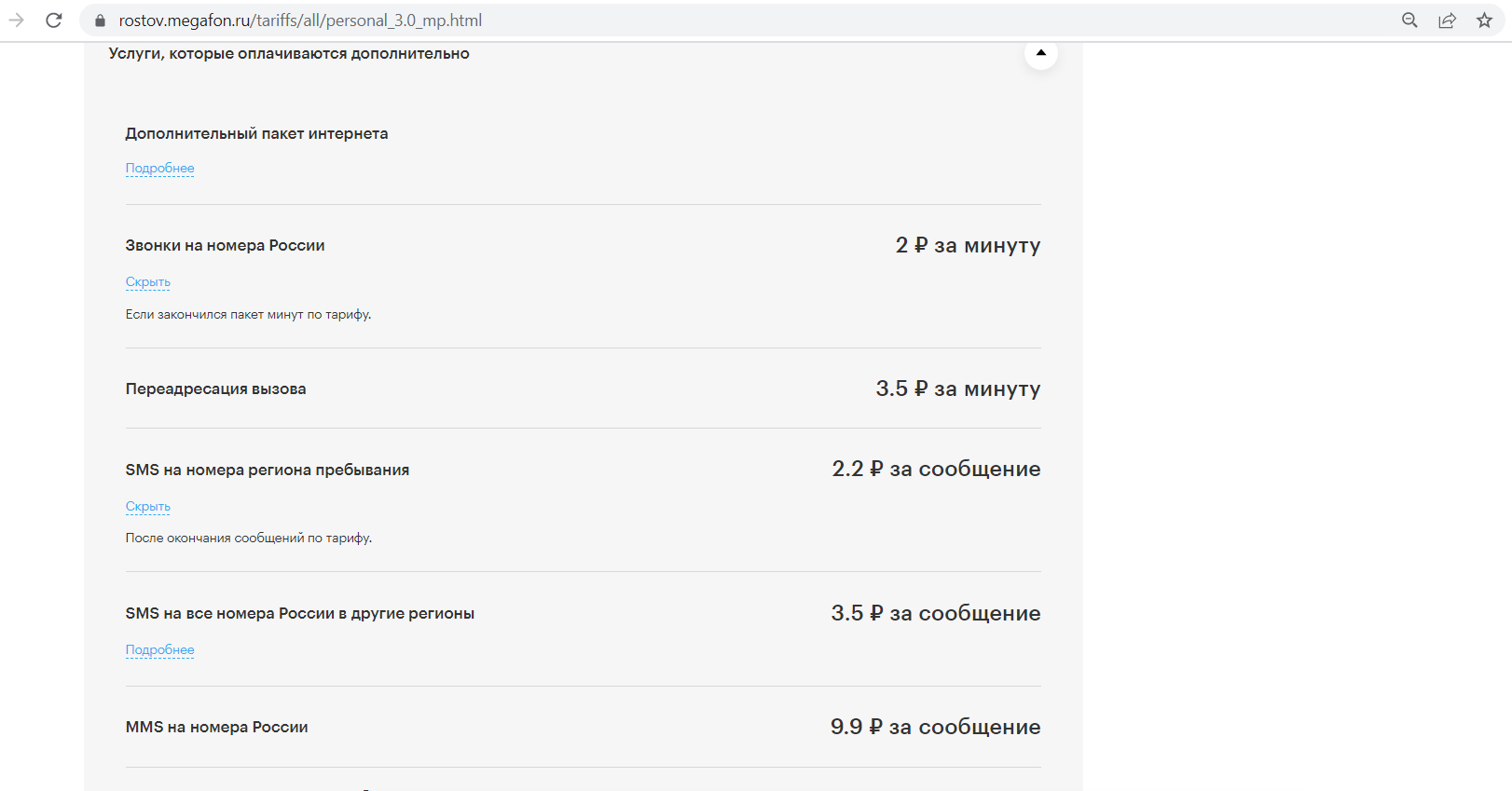Expand details under Дополнительный пакет интернета
1512x791 pixels.
[x=159, y=169]
